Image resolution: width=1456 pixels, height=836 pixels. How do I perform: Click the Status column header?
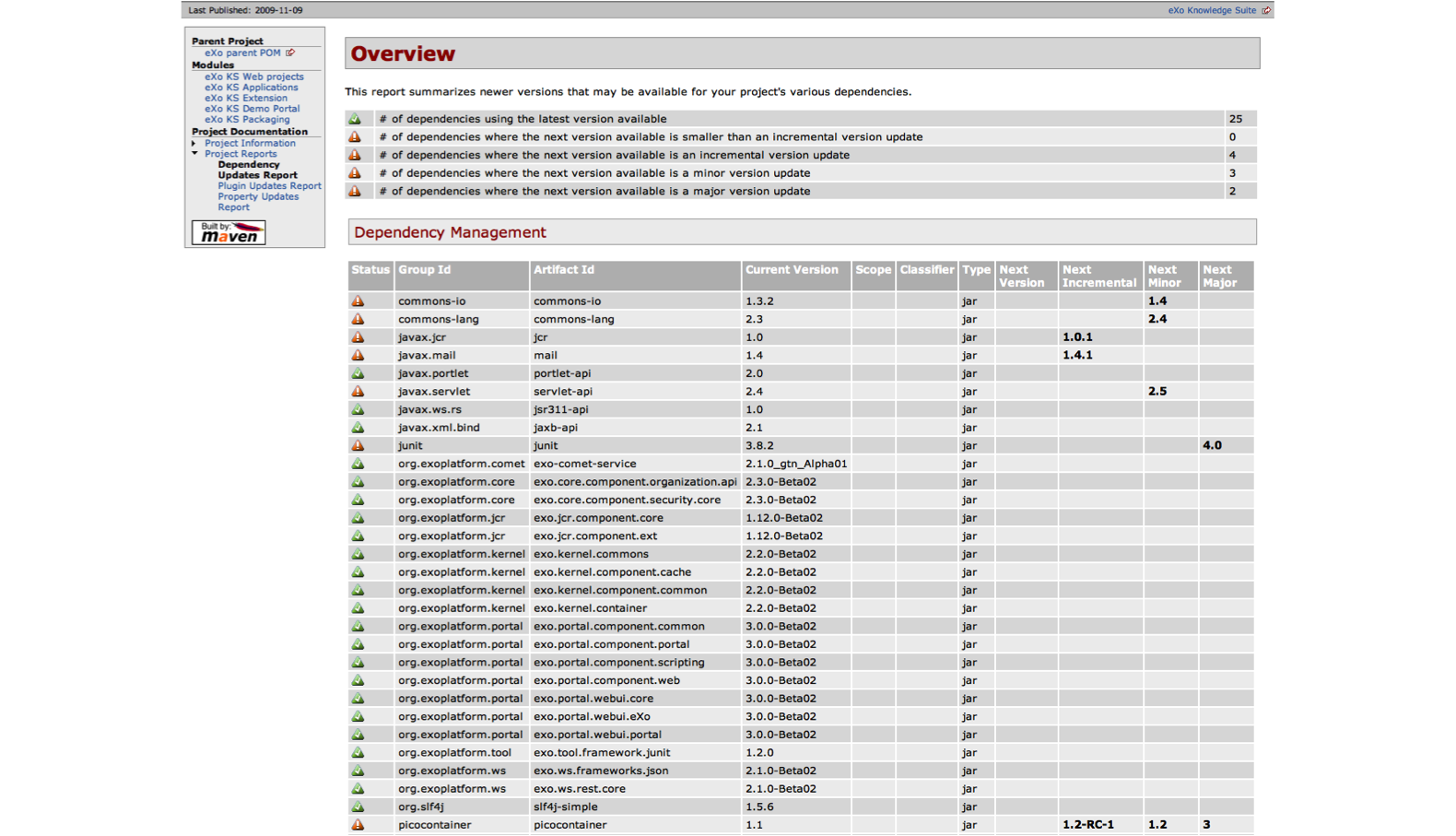[x=370, y=276]
